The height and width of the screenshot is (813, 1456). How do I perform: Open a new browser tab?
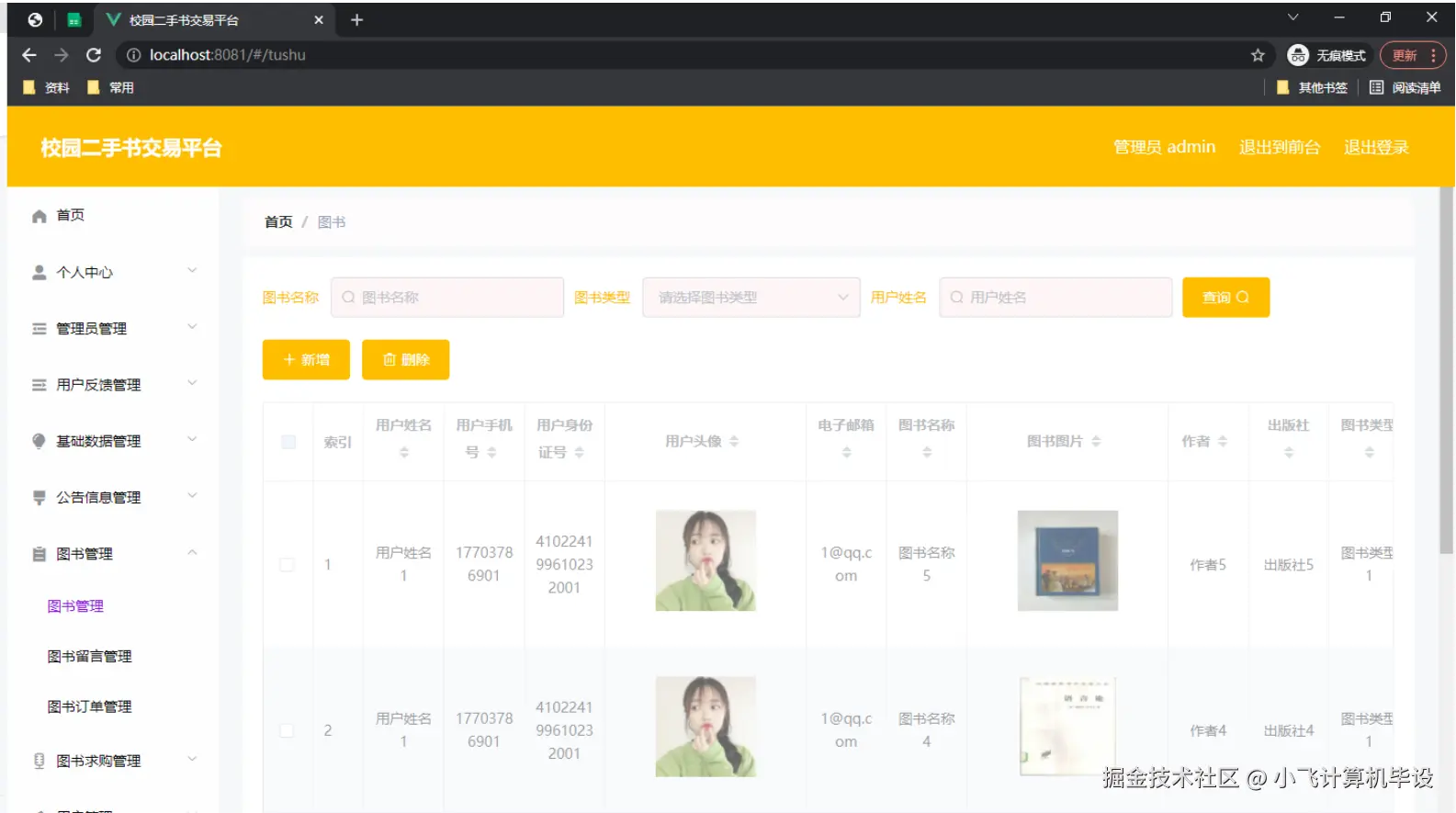coord(357,19)
